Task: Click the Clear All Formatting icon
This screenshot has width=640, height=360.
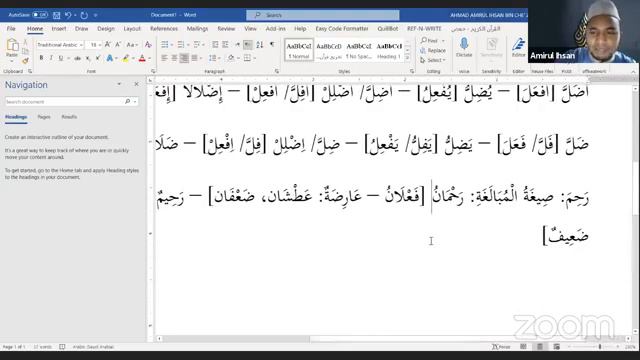Action: click(148, 44)
